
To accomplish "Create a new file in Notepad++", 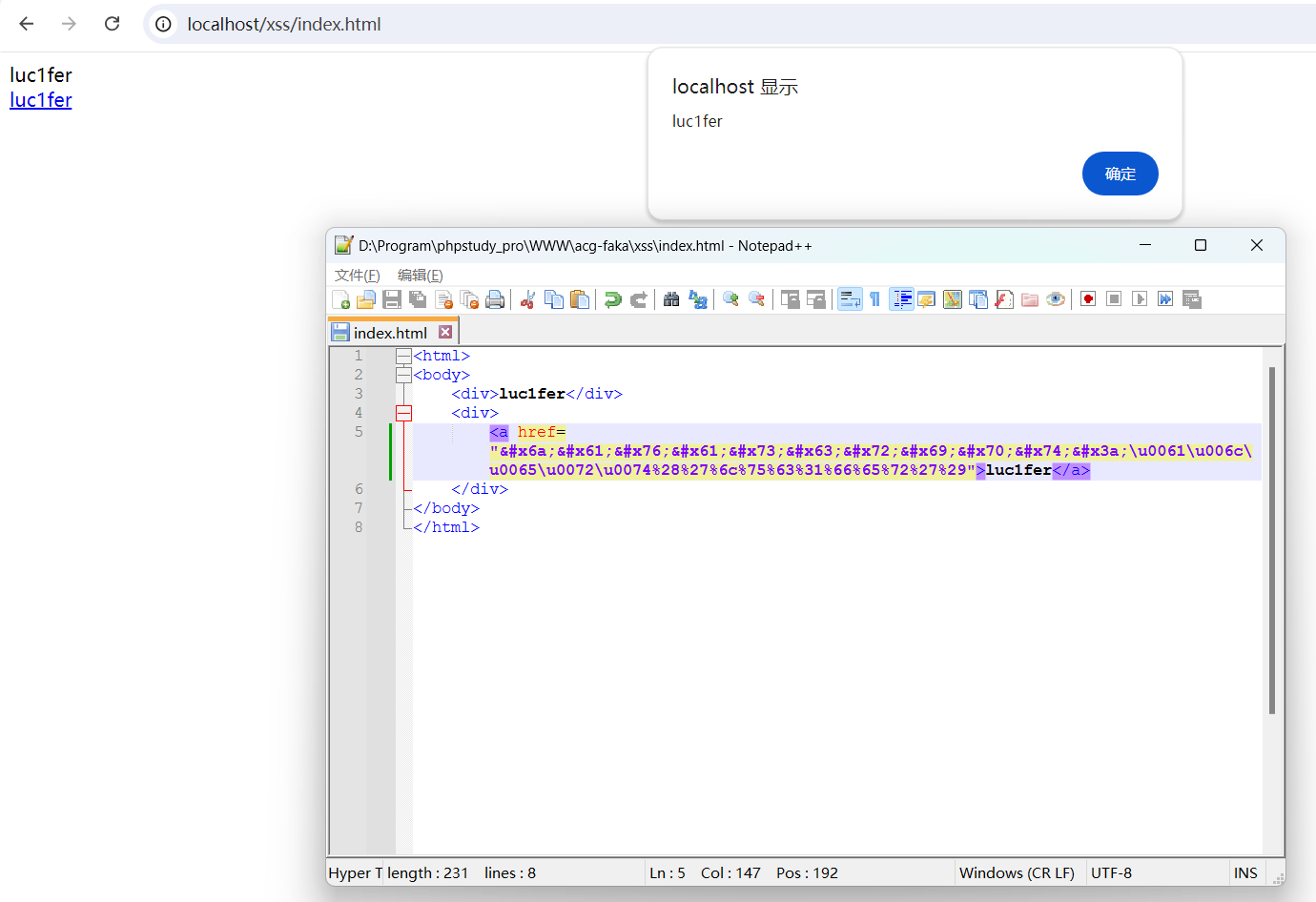I will coord(340,299).
